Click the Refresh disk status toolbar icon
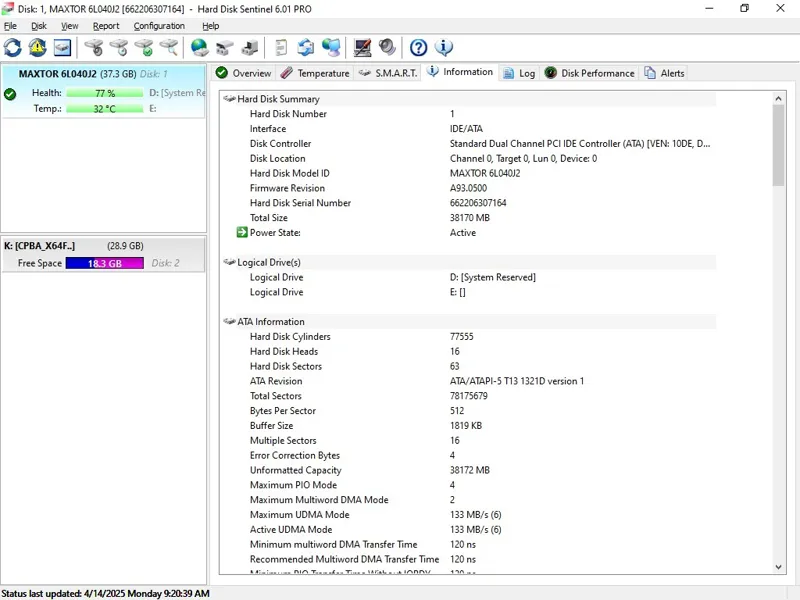This screenshot has width=800, height=600. tap(13, 48)
